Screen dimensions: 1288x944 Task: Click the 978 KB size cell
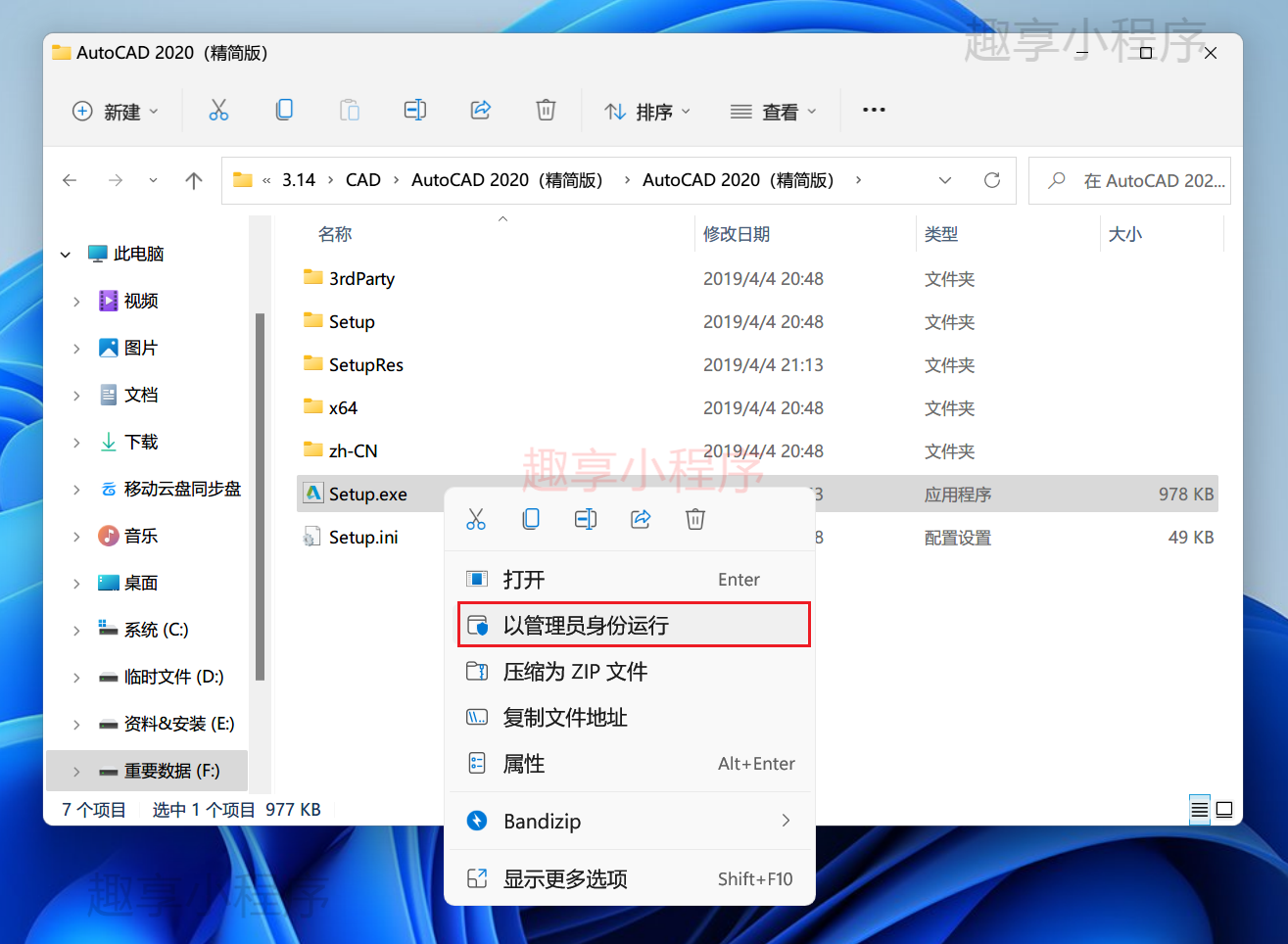(x=1186, y=494)
